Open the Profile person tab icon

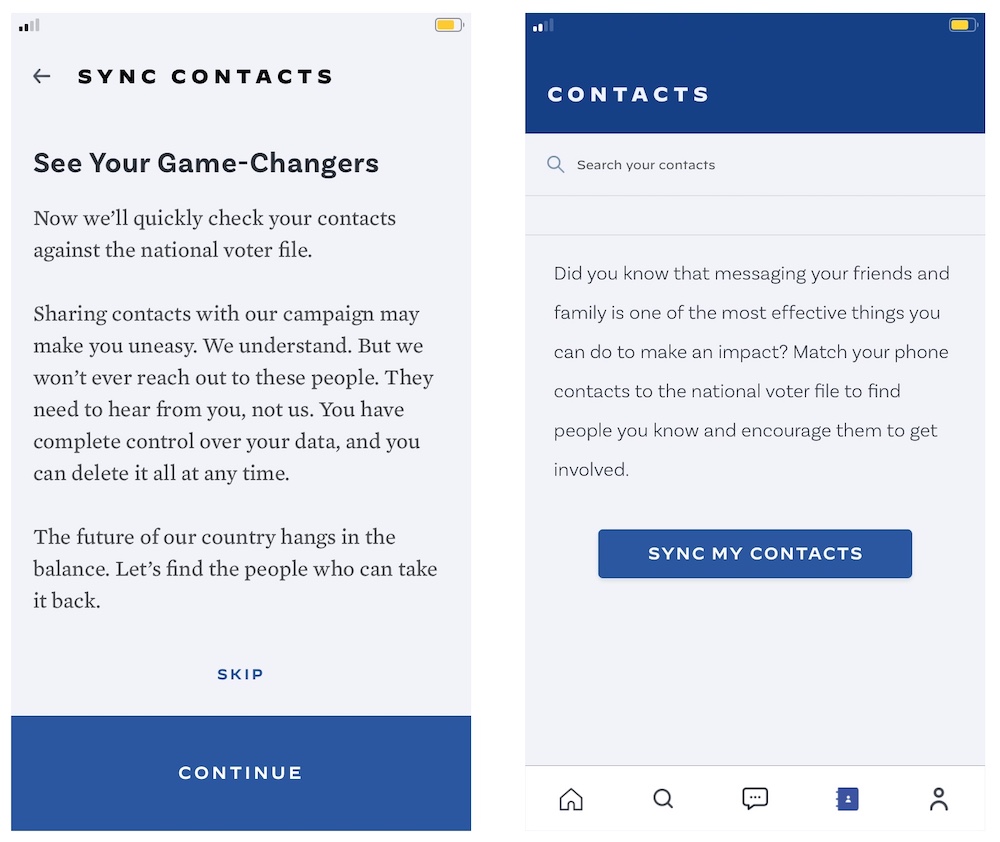coord(938,799)
